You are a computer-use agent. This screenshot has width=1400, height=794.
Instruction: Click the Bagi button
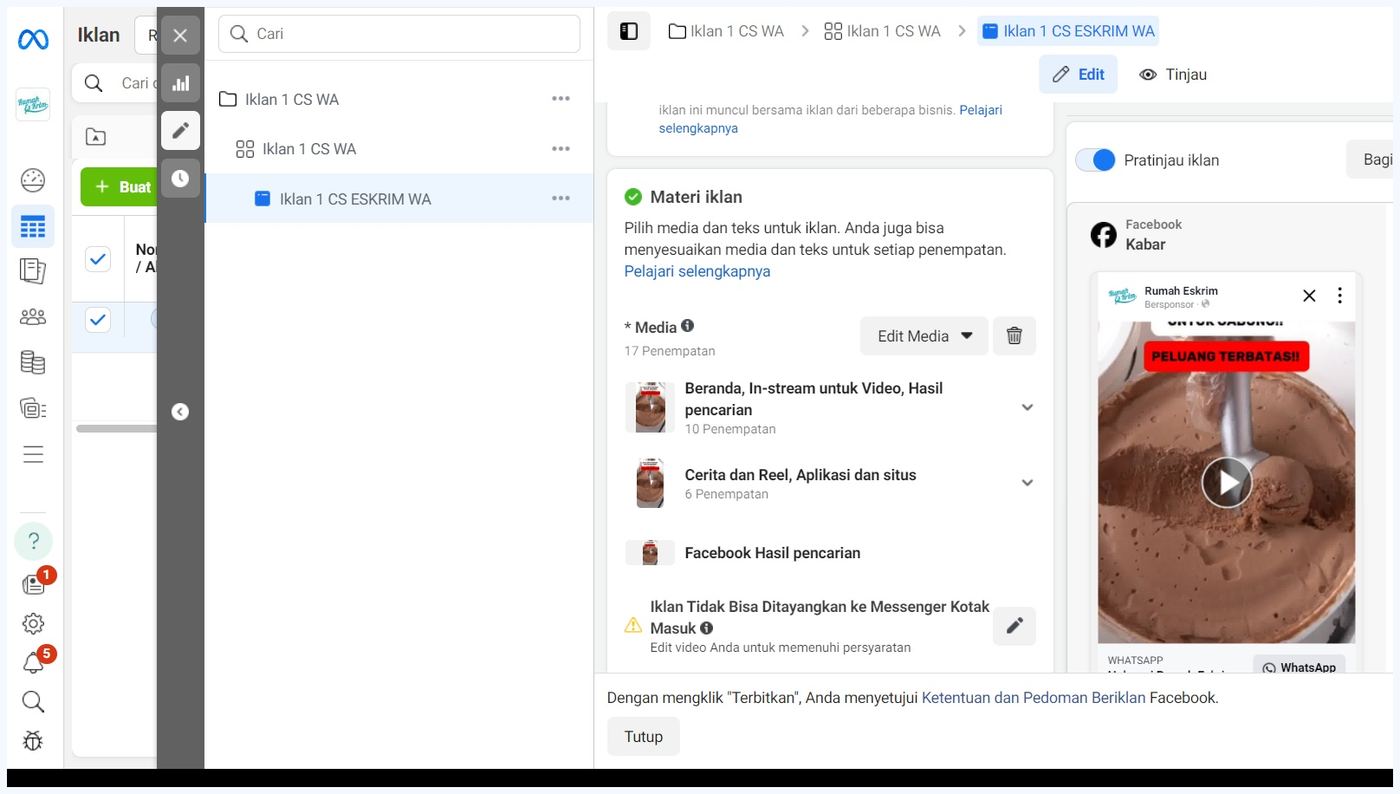point(1371,160)
